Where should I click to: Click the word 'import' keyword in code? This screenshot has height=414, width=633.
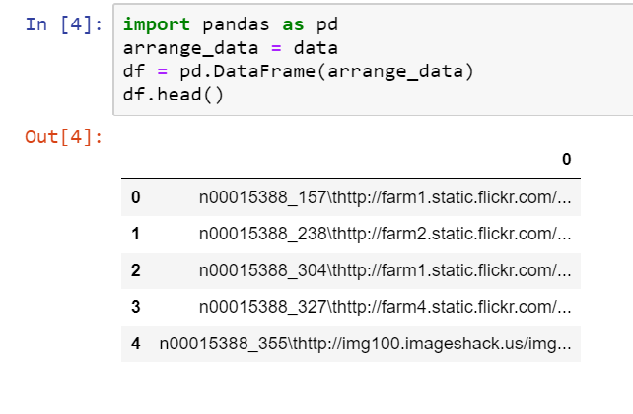pyautogui.click(x=156, y=25)
